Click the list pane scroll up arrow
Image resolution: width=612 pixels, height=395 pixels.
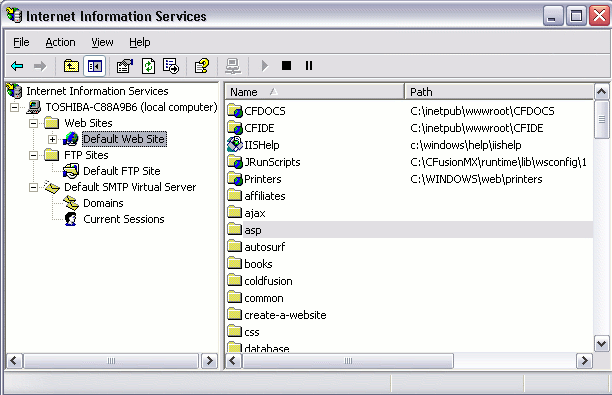[601, 92]
